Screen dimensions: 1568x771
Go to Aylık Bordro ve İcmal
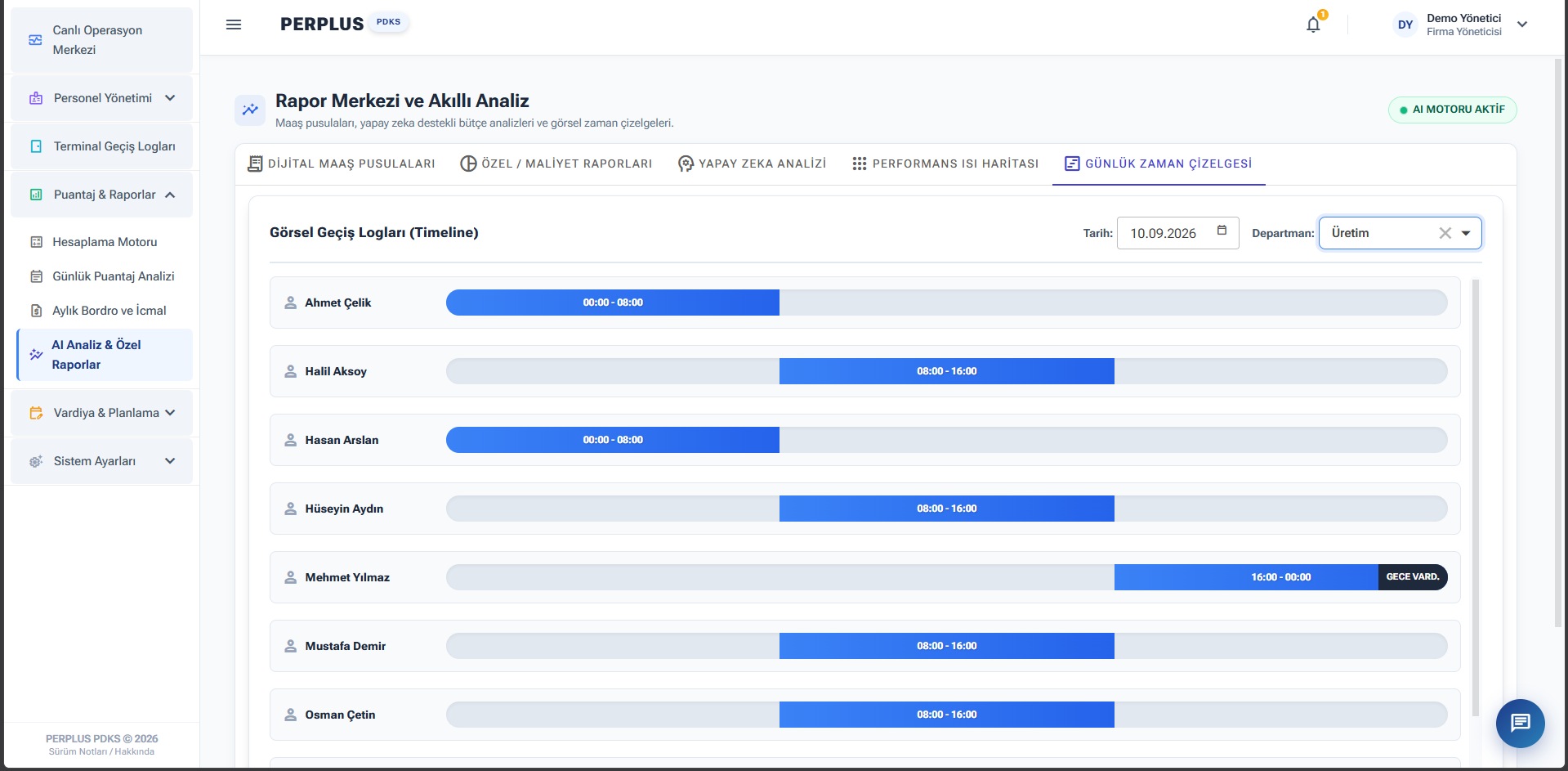click(x=105, y=311)
